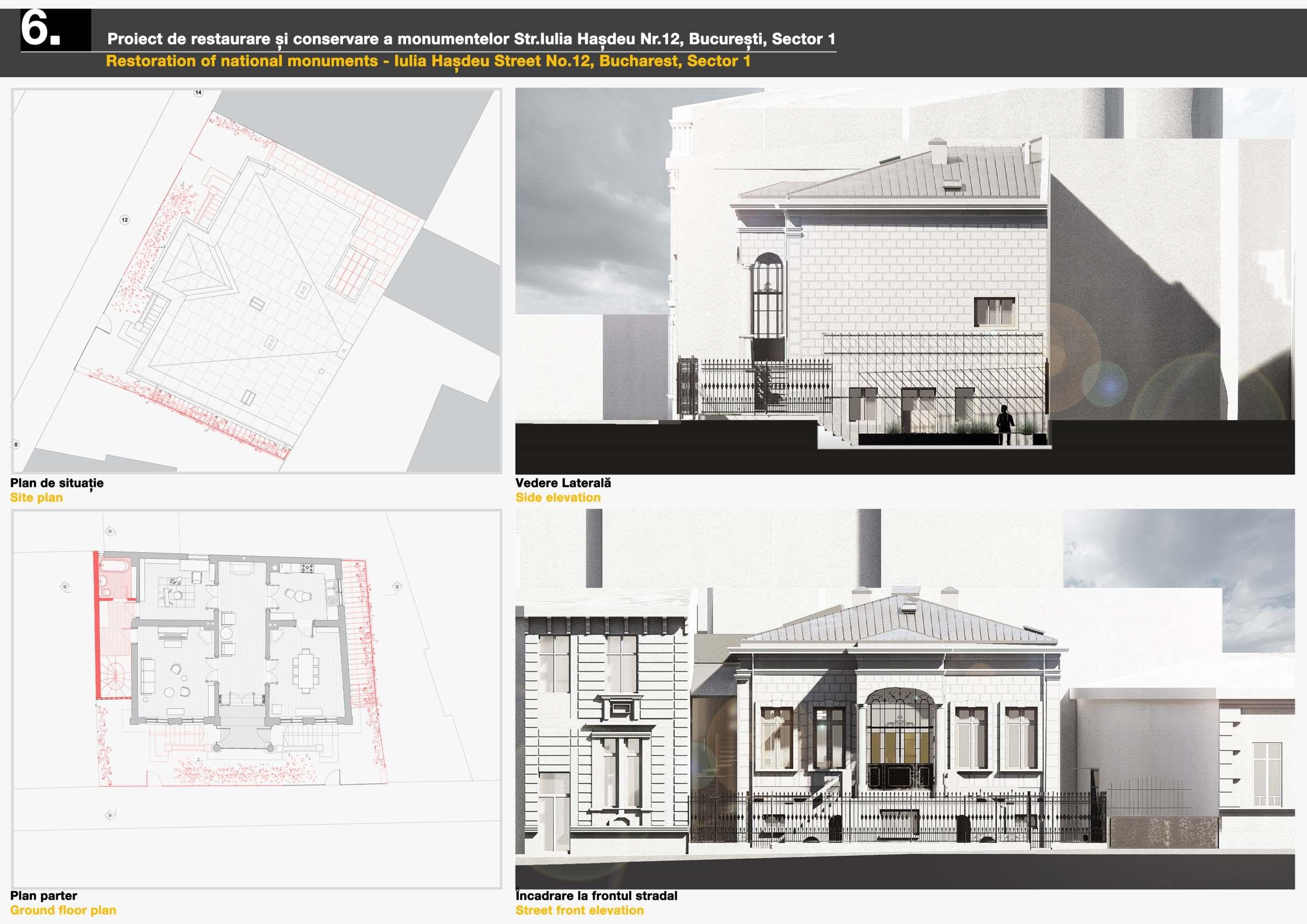The image size is (1307, 924).
Task: Click the blue lens flare on the side elevation
Action: (1109, 385)
